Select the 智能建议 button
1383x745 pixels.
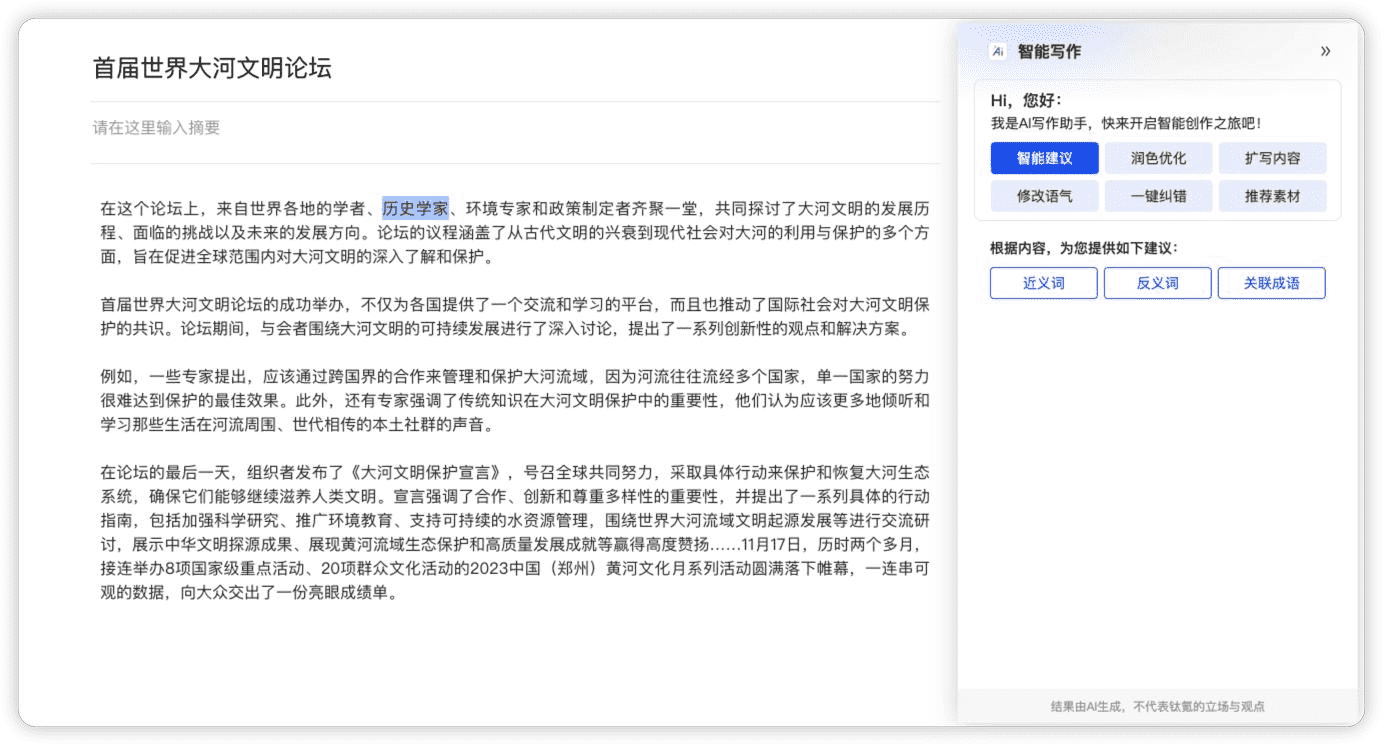(x=1044, y=158)
